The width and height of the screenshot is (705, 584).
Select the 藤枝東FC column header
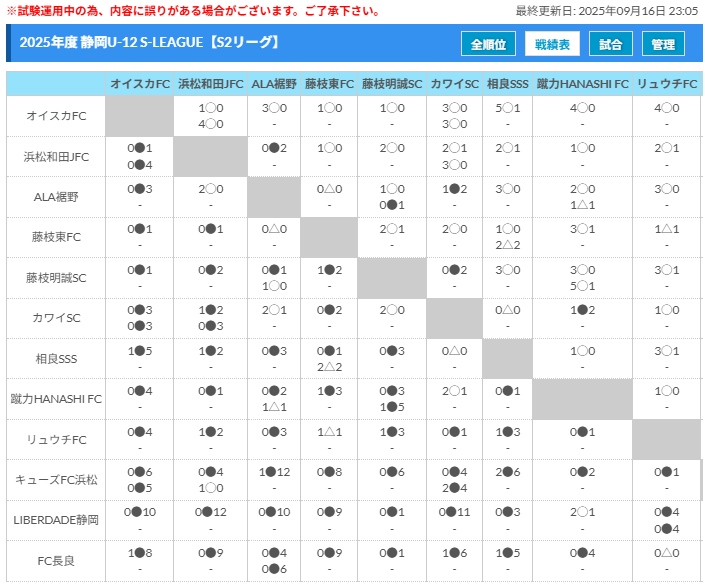coord(329,84)
